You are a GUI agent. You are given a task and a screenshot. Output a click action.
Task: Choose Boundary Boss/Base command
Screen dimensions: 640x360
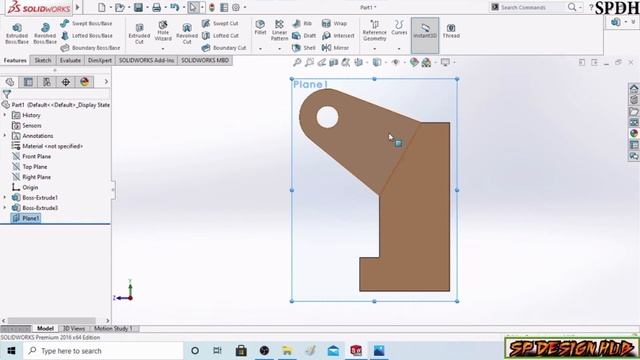90,48
